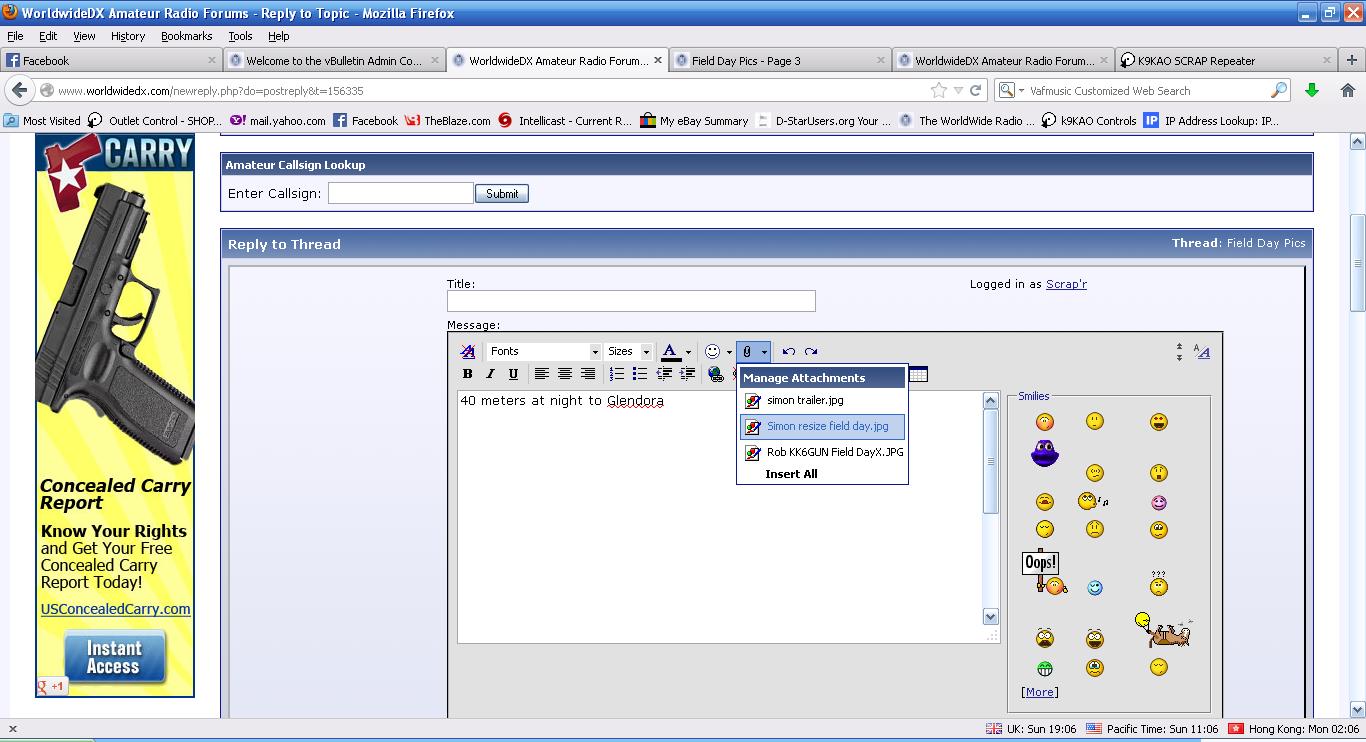Choose Insert All from attachments menu

pos(791,474)
